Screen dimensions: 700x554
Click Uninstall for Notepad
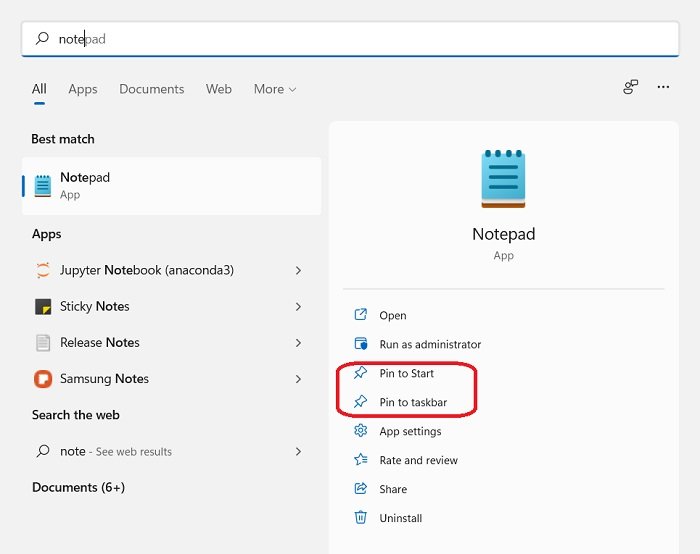pos(400,518)
